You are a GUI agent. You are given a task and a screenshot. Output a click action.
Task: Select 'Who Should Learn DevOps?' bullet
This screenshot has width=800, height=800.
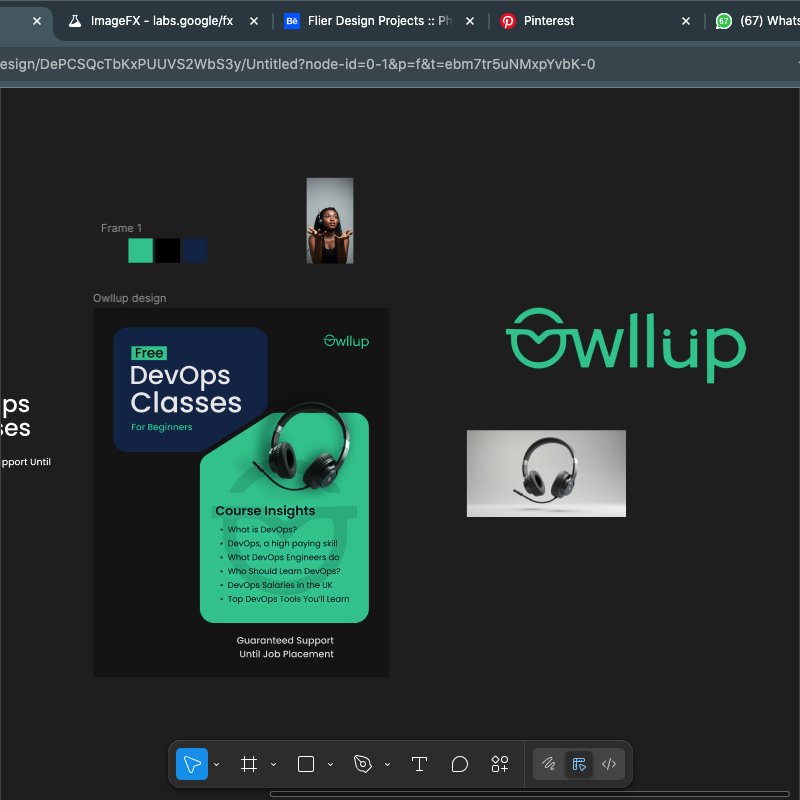284,571
